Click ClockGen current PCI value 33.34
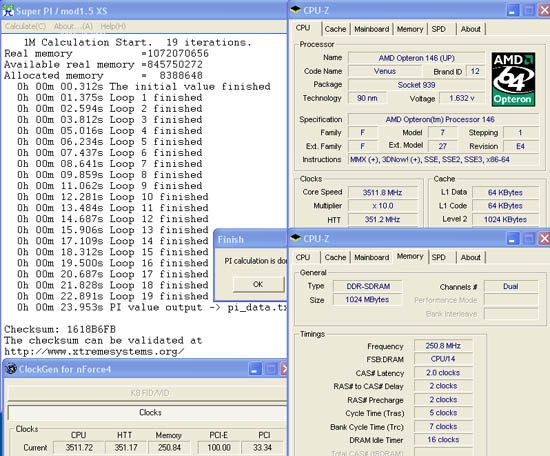Image resolution: width=550 pixels, height=456 pixels. tap(262, 448)
